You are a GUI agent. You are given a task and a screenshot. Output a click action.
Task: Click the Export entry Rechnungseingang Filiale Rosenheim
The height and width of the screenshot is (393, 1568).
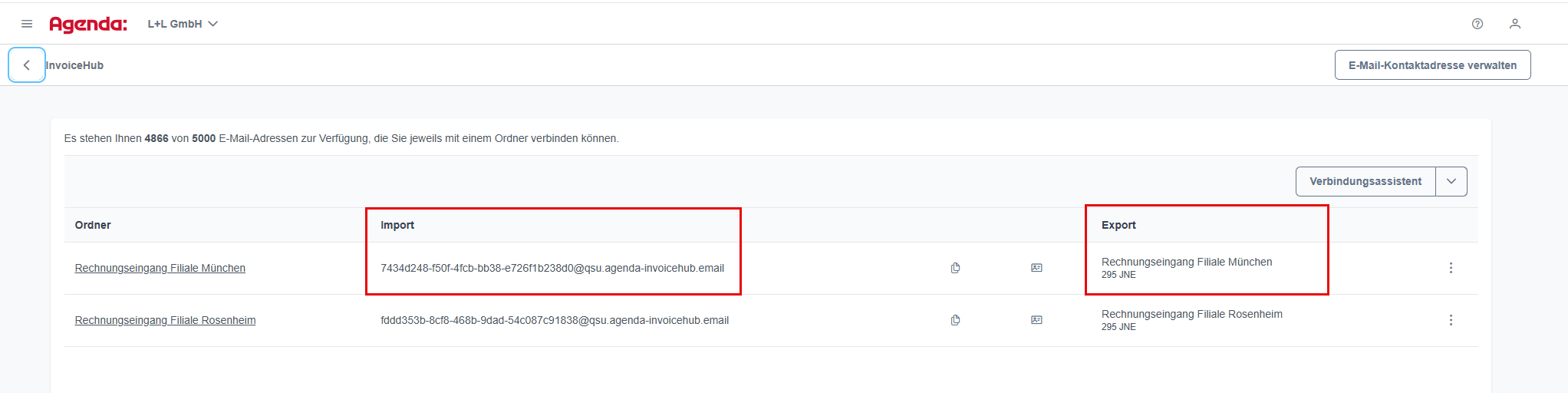[x=1192, y=314]
